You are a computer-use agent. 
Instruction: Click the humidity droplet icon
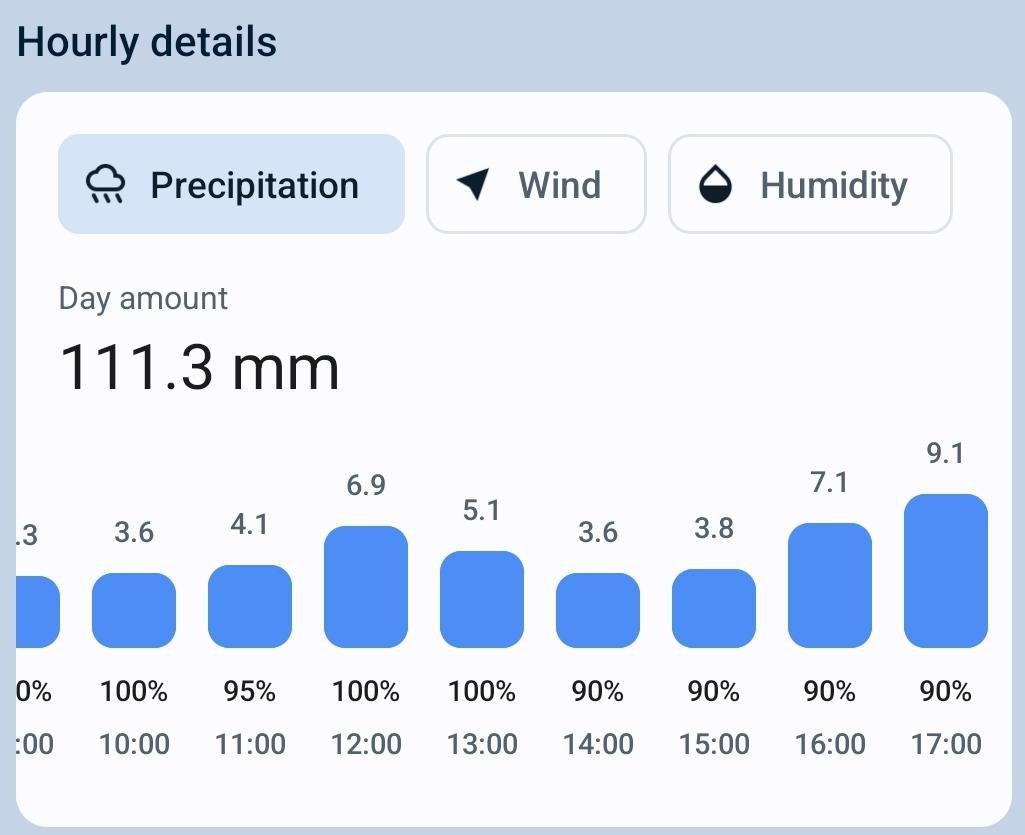(715, 185)
